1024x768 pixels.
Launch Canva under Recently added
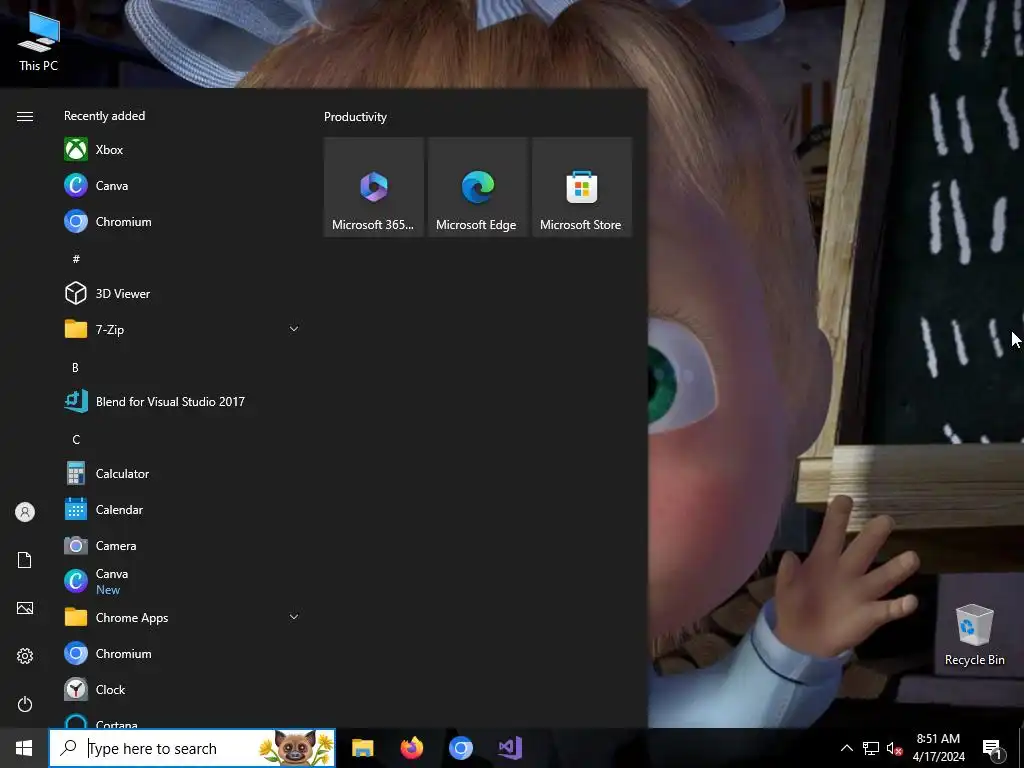[182, 185]
